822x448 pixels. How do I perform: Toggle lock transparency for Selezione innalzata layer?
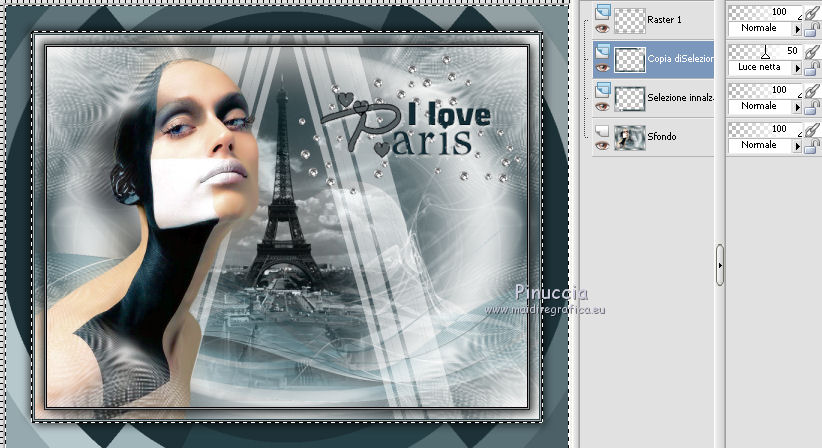pyautogui.click(x=812, y=107)
